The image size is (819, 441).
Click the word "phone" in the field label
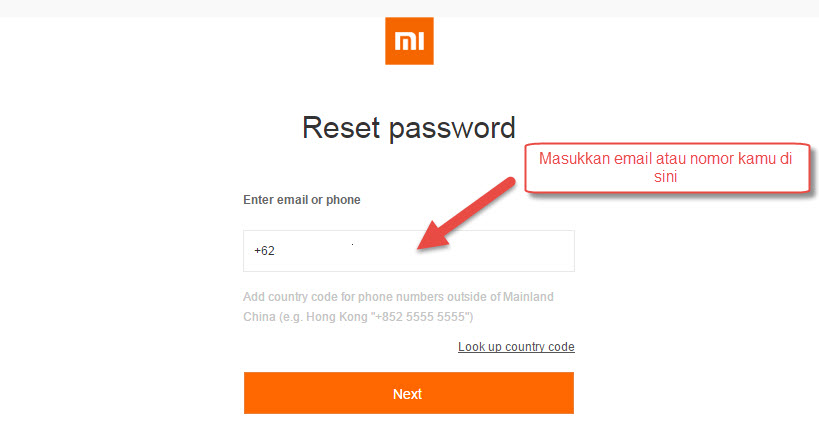344,200
